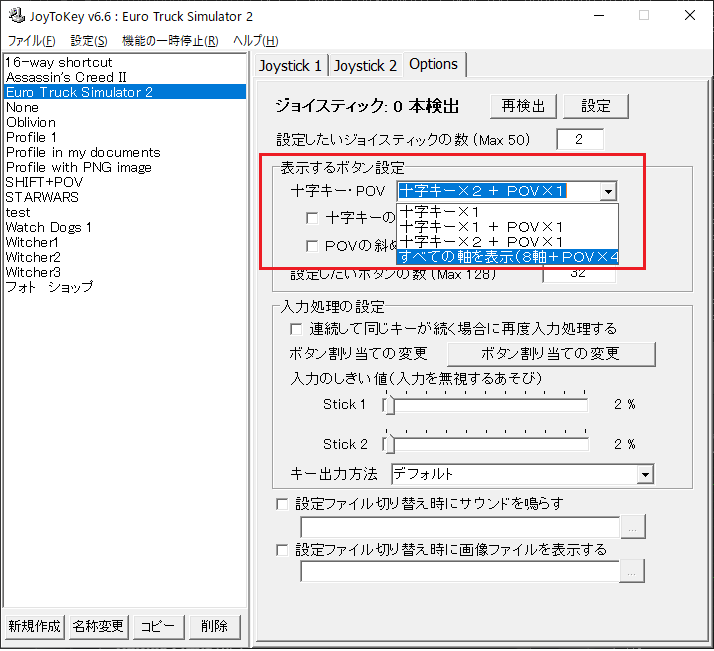Screen dimensions: 714x651
Task: Enable 設定ファイル切り替え時に画像ファイルを表示する checkbox
Action: [x=282, y=550]
